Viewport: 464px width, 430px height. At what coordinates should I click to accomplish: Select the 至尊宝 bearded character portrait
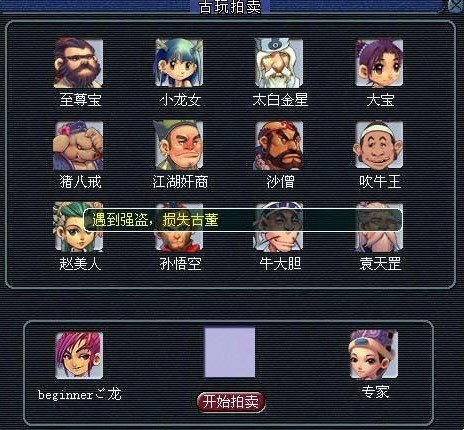(x=78, y=63)
